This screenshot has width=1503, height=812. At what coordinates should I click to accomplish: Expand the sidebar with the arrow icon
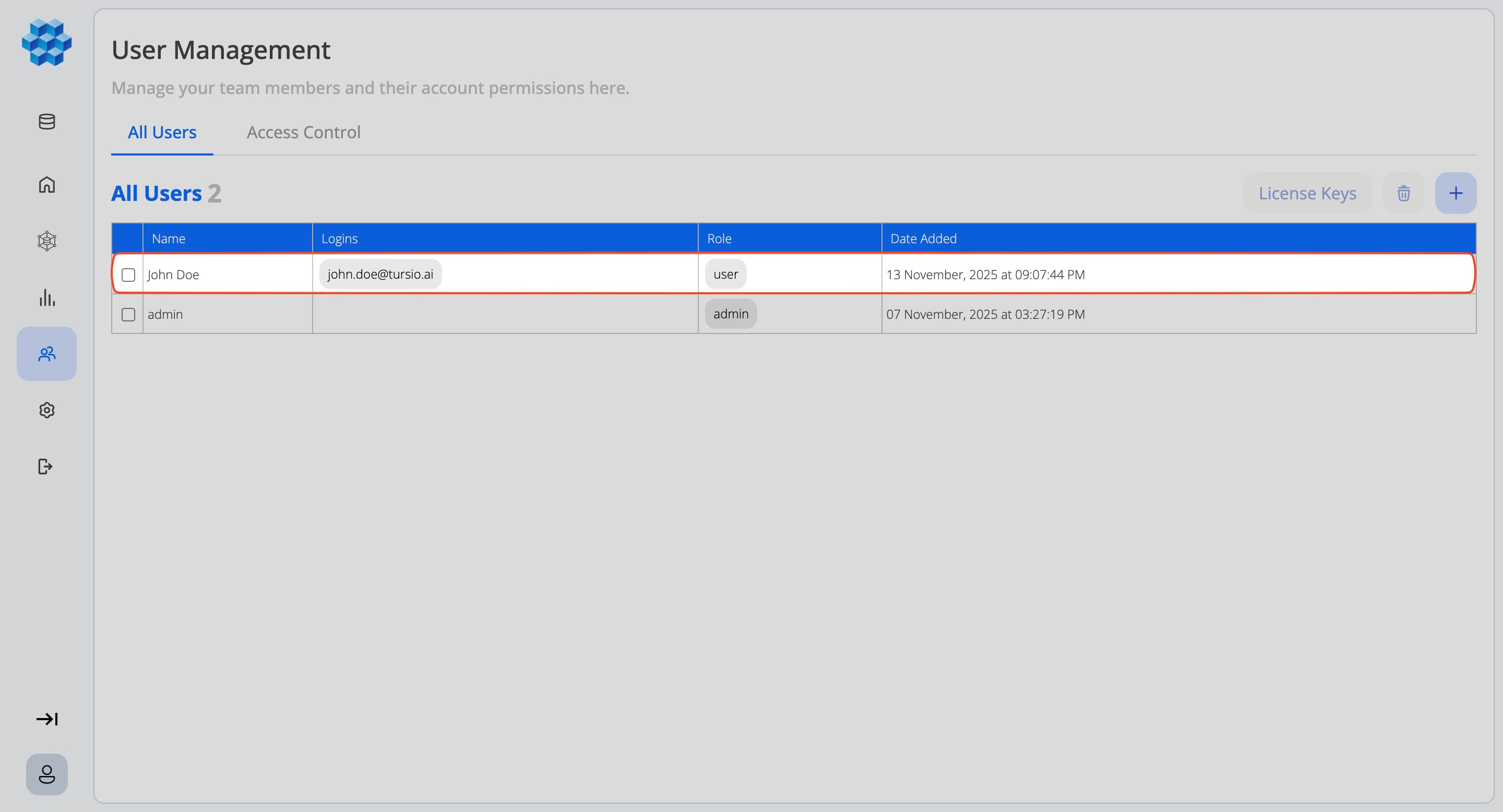(46, 719)
